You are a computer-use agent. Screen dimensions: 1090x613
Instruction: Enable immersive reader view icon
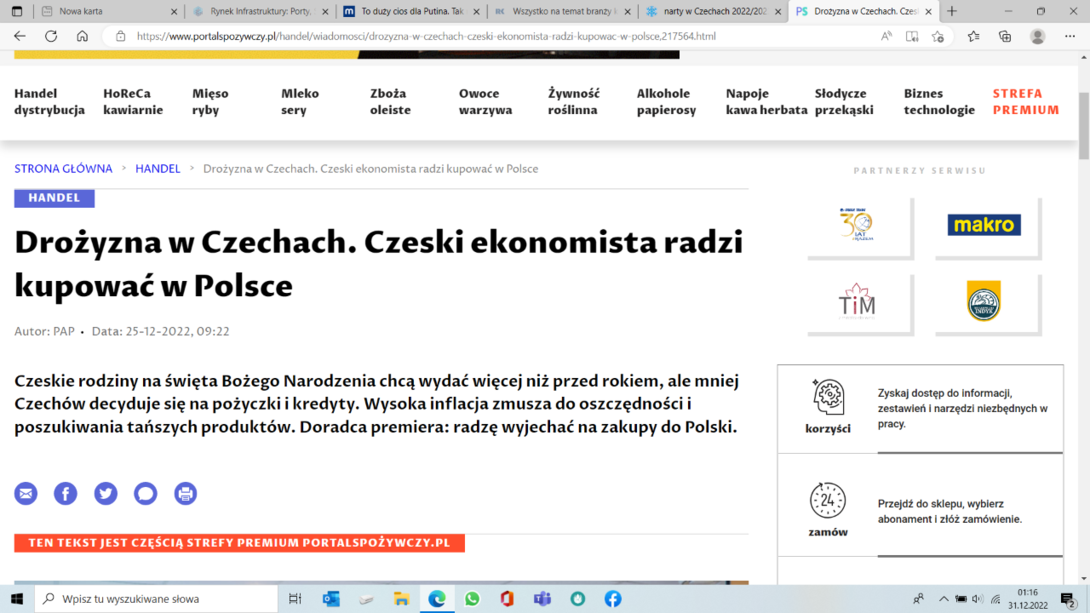[912, 36]
